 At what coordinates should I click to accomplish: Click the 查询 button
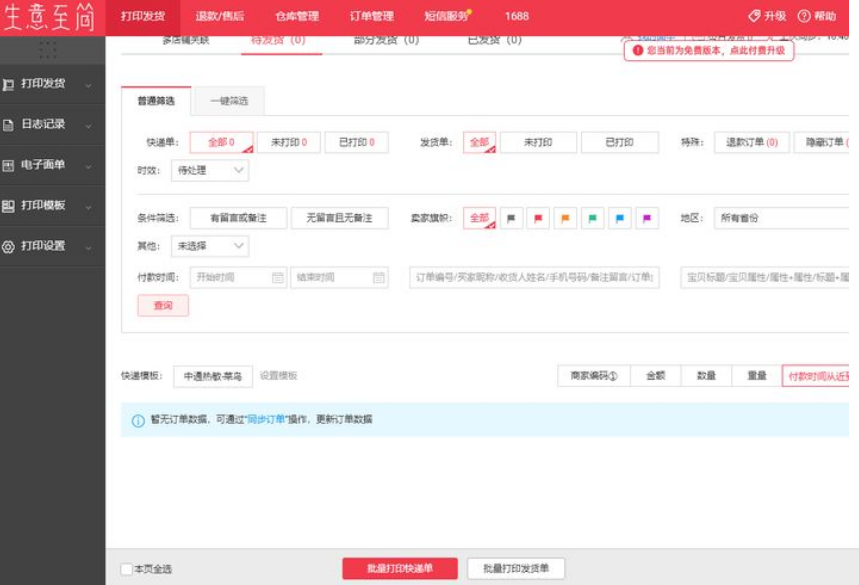[163, 306]
